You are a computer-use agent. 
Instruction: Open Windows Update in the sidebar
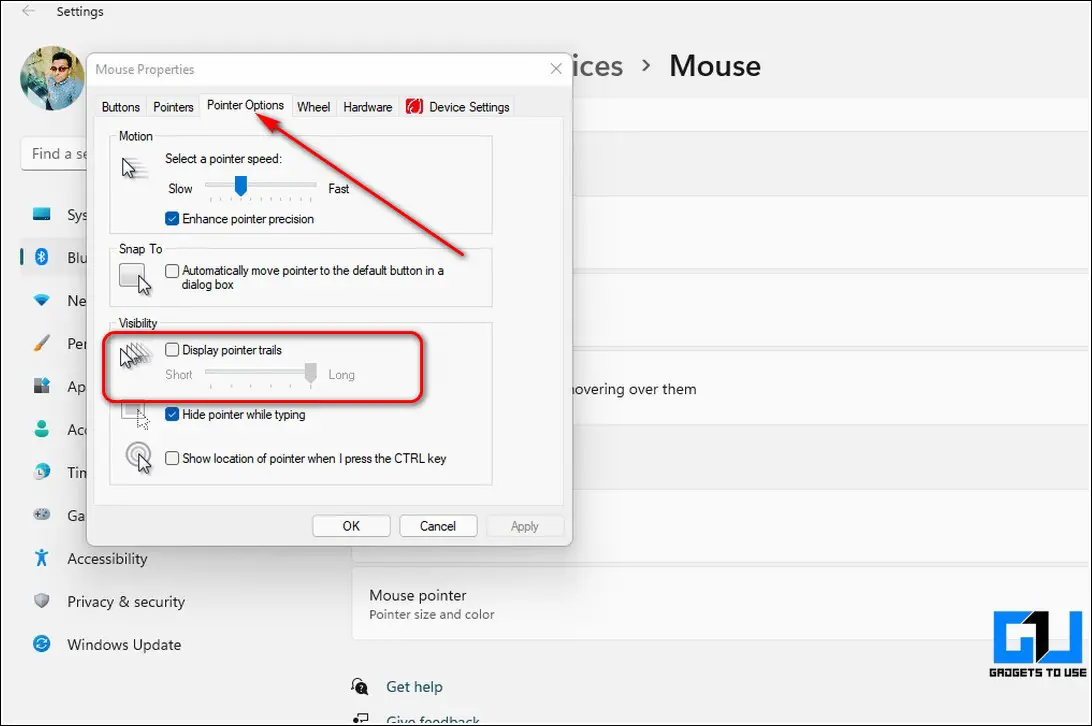[x=124, y=645]
